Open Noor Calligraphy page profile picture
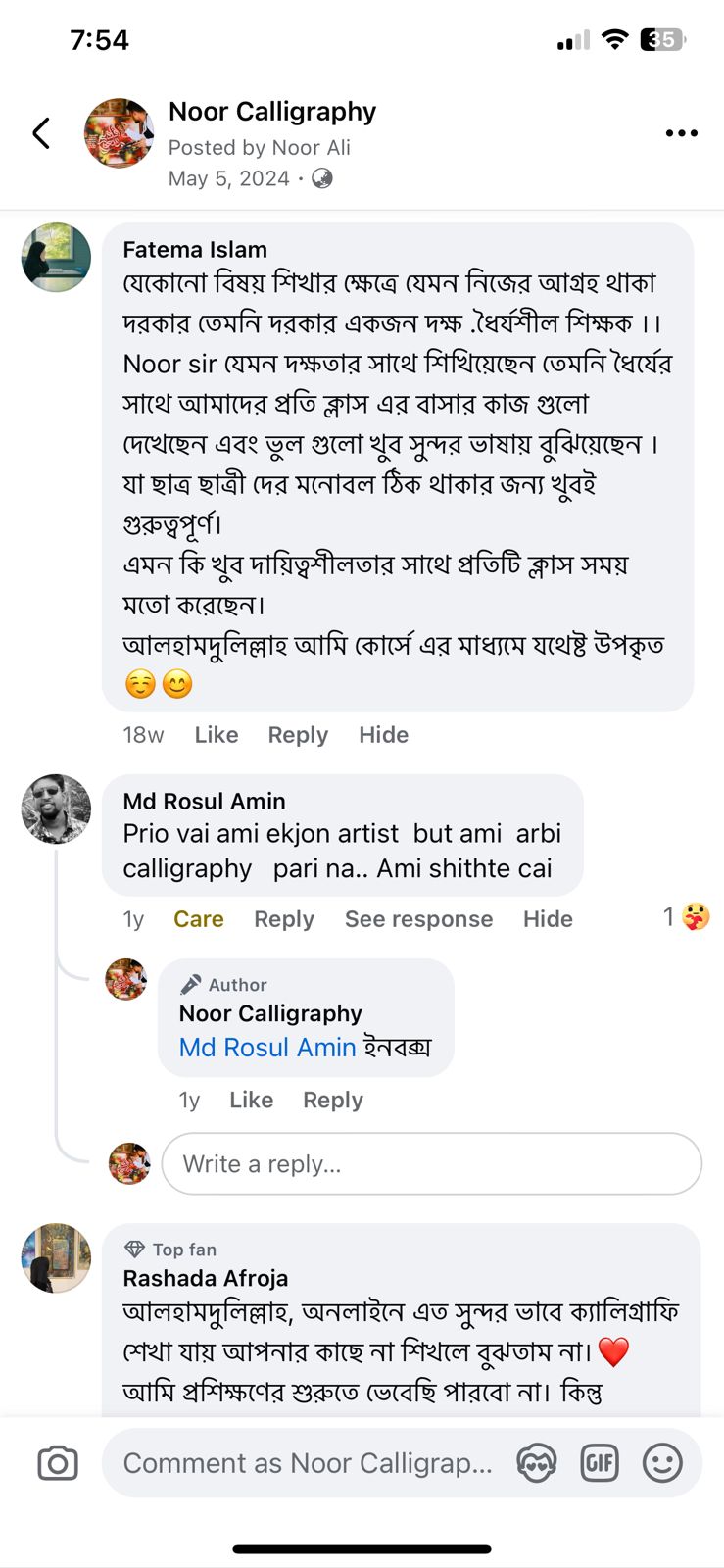This screenshot has width=724, height=1568. click(119, 133)
